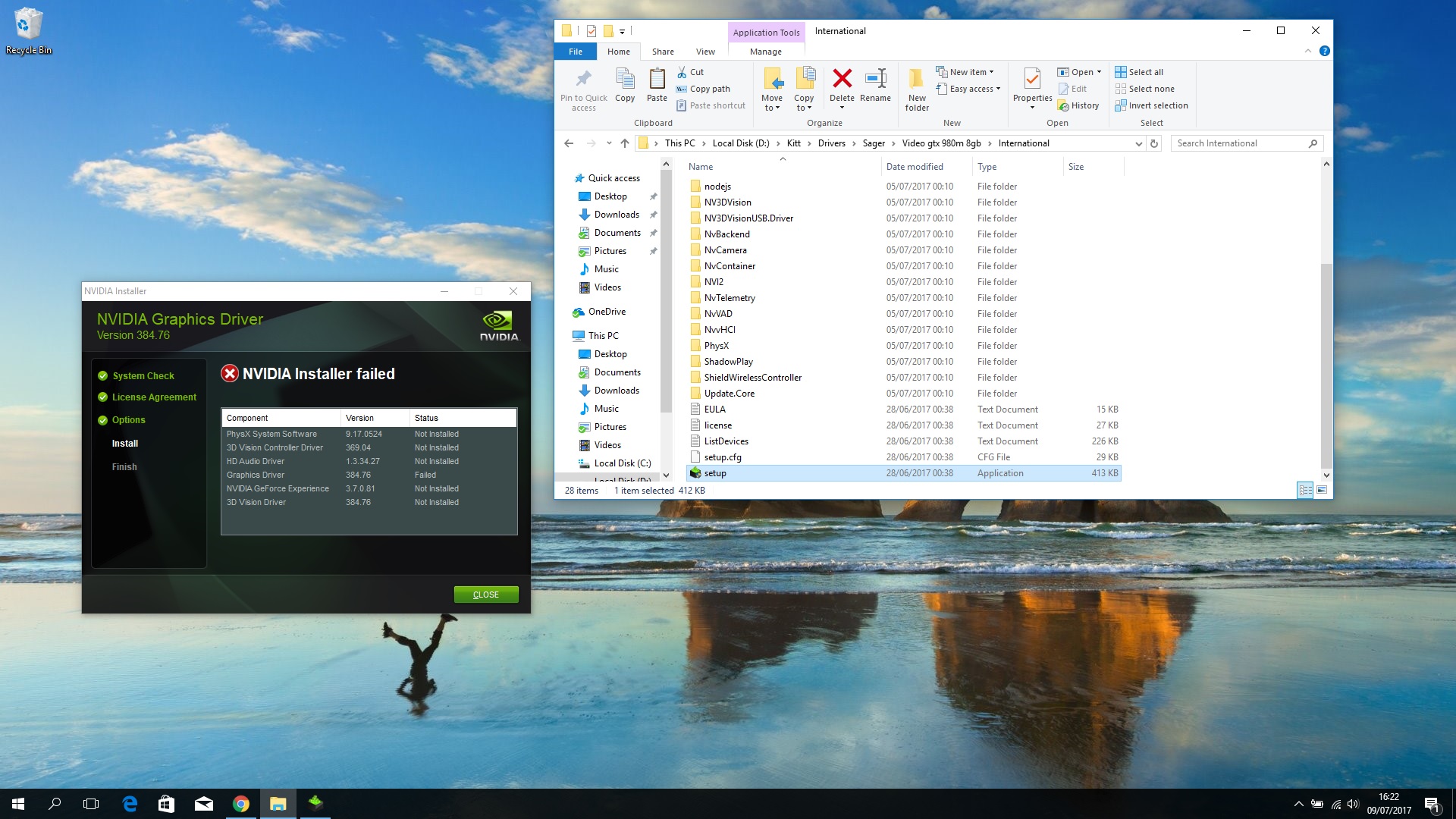Screen dimensions: 1456x819
Task: Open Recycle Bin on the desktop
Action: (29, 32)
